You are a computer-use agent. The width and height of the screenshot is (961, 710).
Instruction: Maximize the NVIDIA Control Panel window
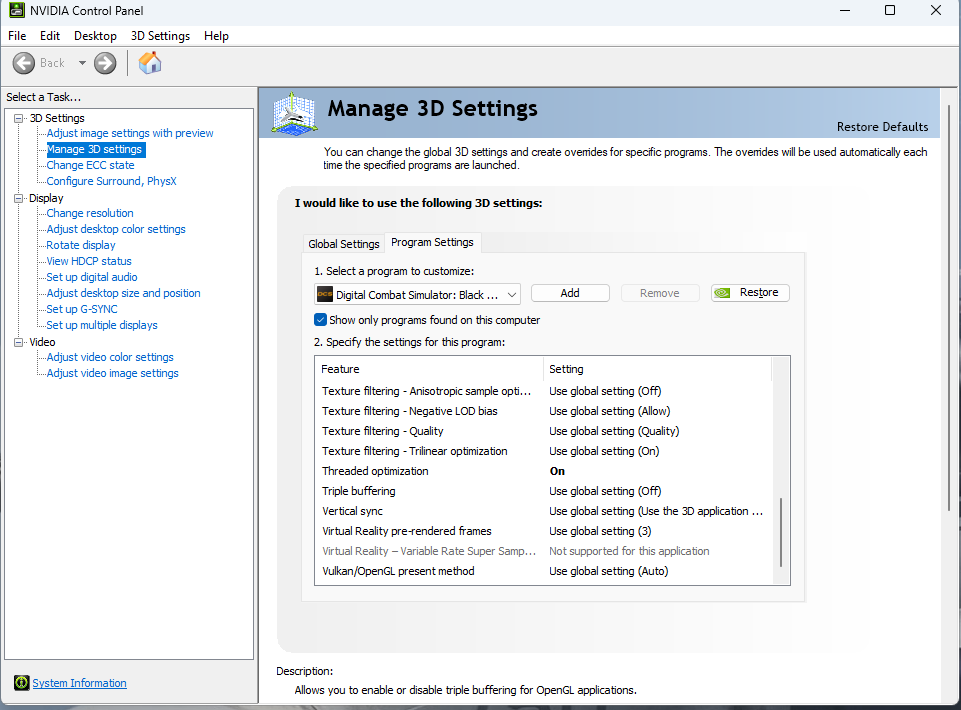pos(890,10)
